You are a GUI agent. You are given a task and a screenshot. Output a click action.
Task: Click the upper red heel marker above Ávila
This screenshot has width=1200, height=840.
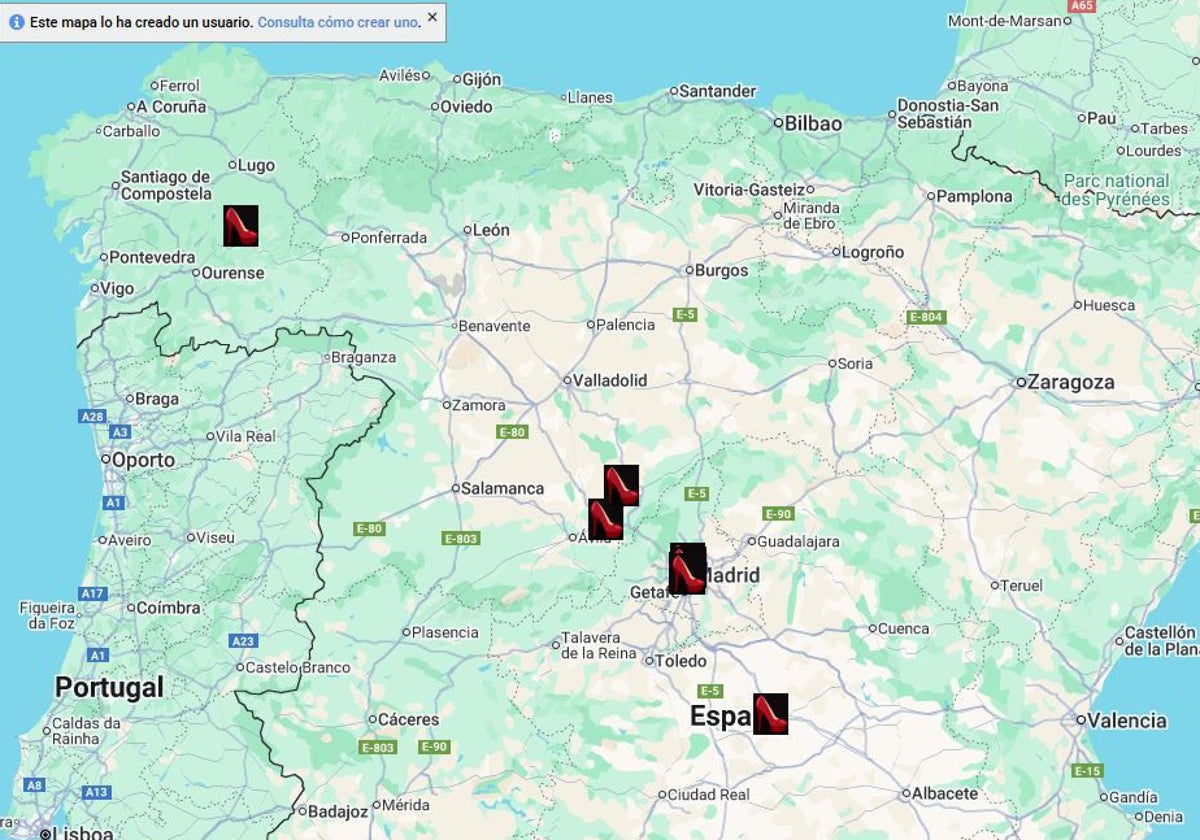pos(621,485)
